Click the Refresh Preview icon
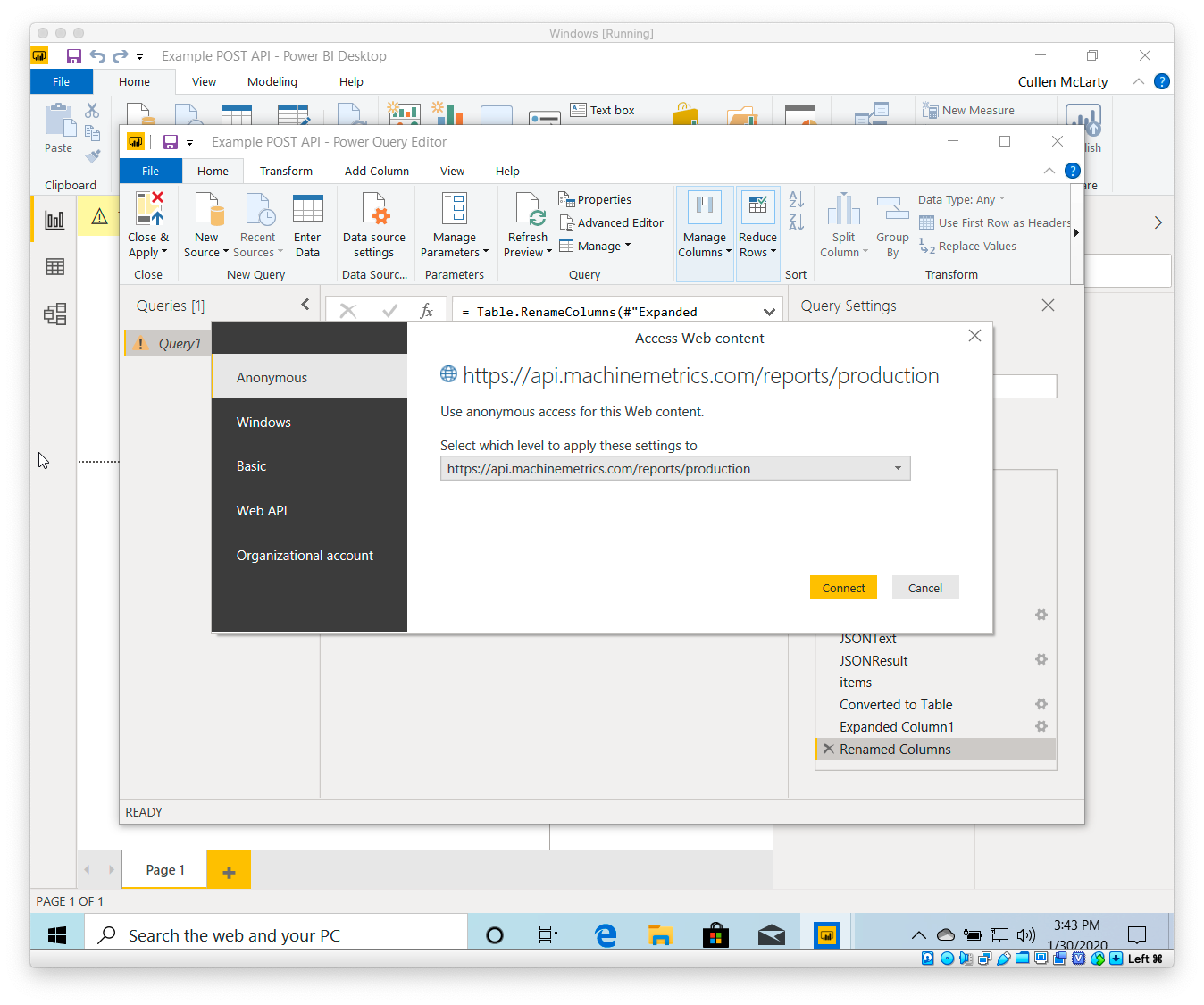 click(530, 208)
